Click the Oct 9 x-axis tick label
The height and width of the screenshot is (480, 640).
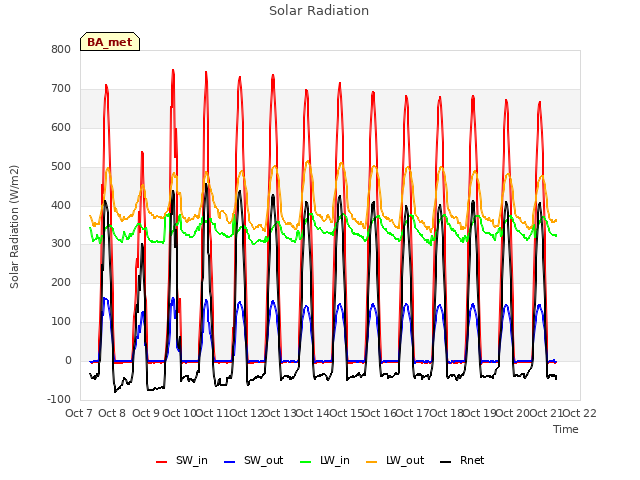[x=146, y=413]
